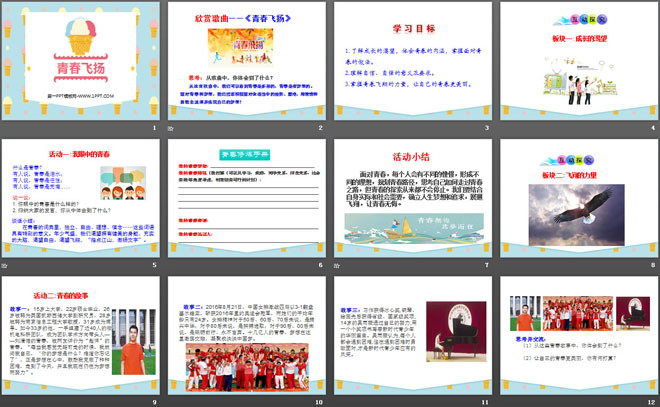Select slide 2 with the 欣赏歌曲 heading
Image resolution: width=660 pixels, height=407 pixels.
(247, 61)
